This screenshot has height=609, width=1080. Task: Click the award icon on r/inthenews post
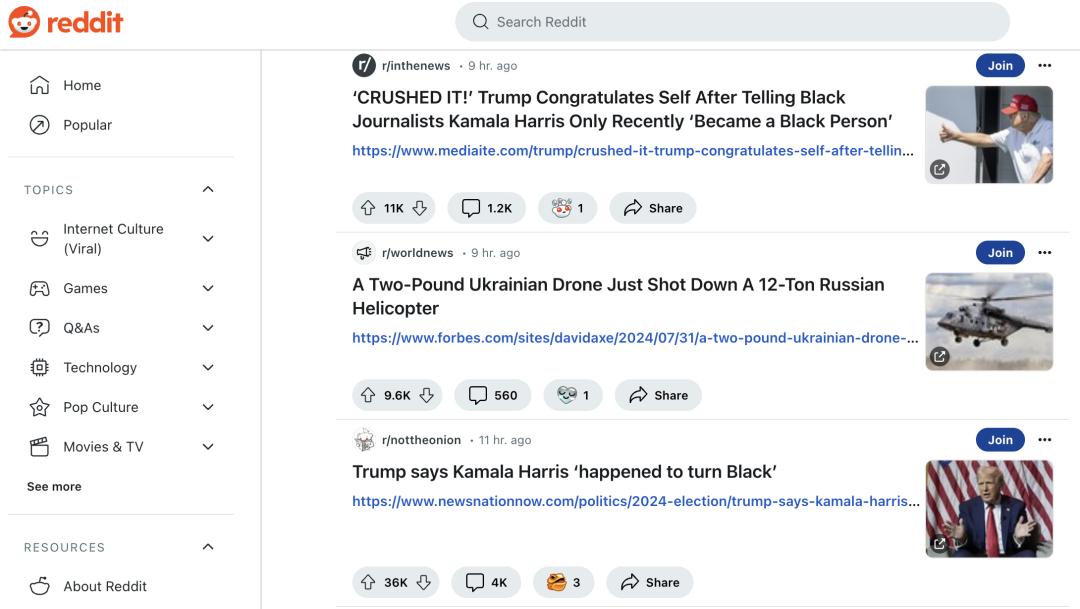point(567,208)
